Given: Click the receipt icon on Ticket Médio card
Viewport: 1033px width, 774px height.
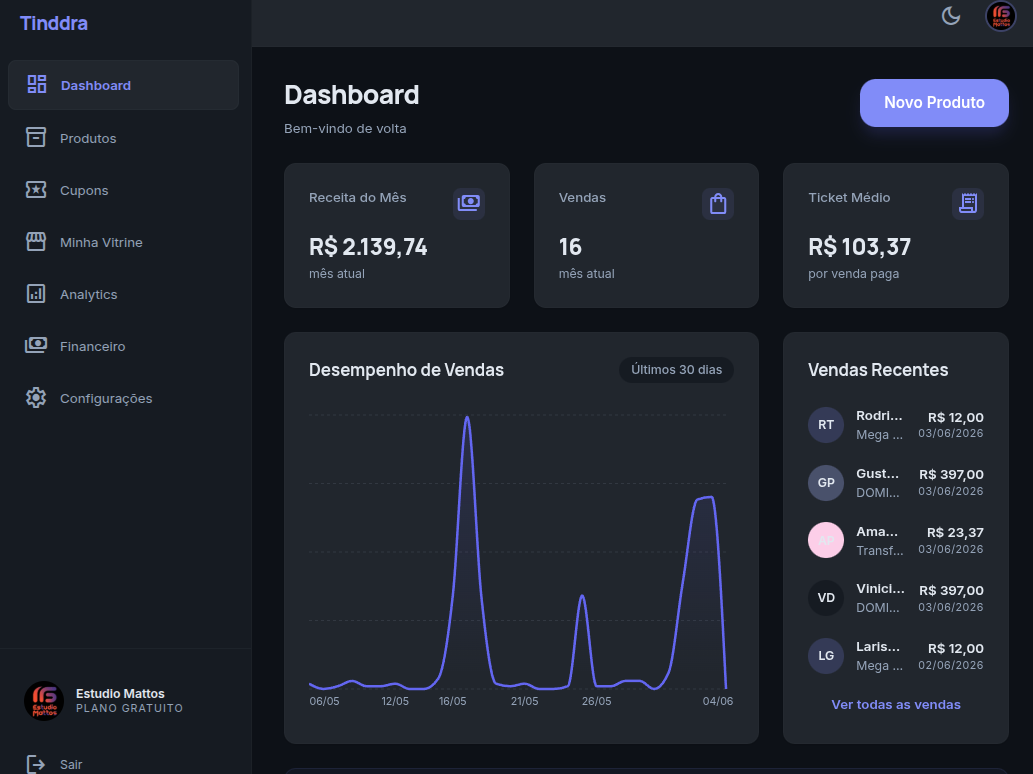Looking at the screenshot, I should coord(968,204).
